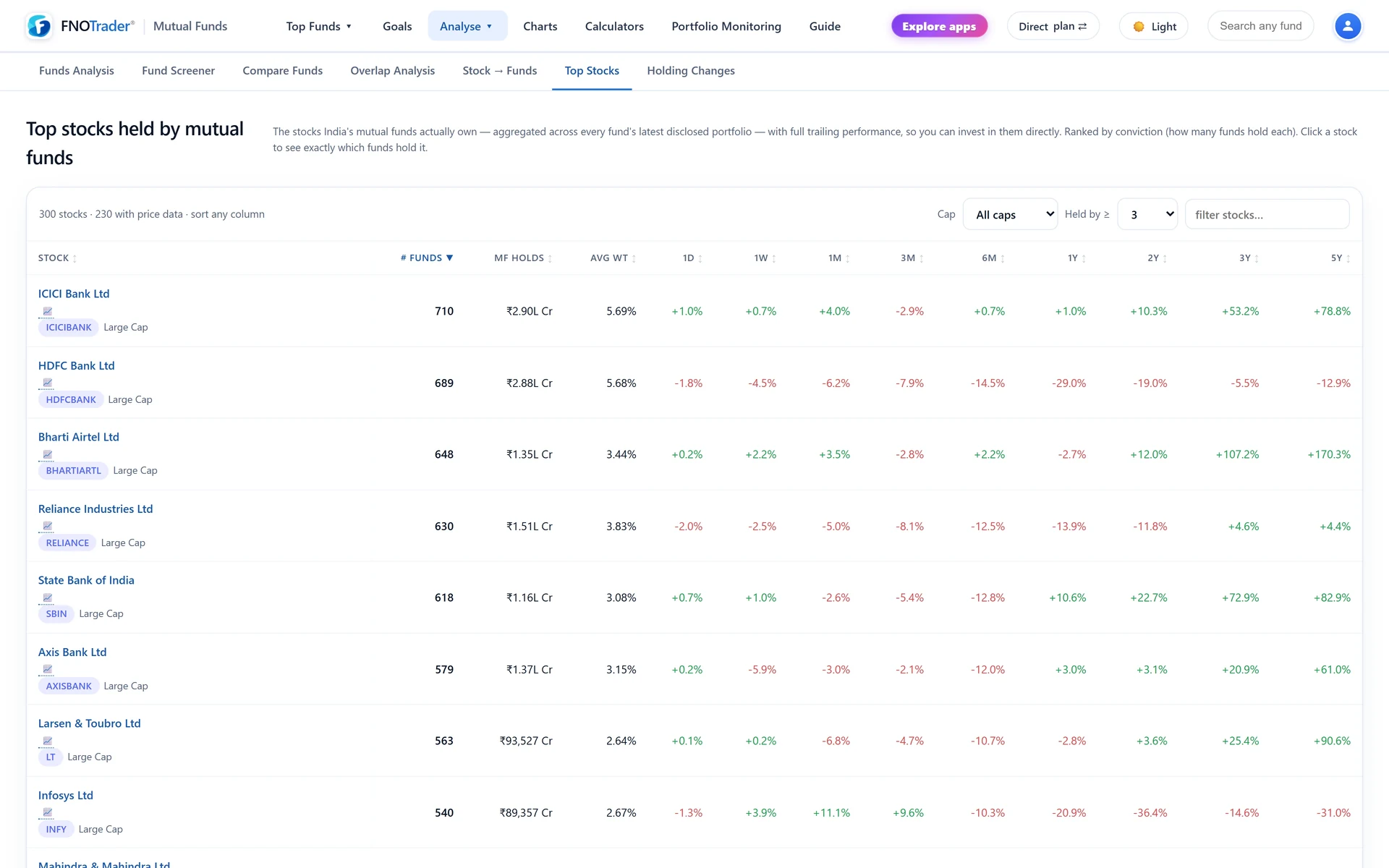The height and width of the screenshot is (868, 1389).
Task: Sort by # FUNDS column
Action: (427, 258)
